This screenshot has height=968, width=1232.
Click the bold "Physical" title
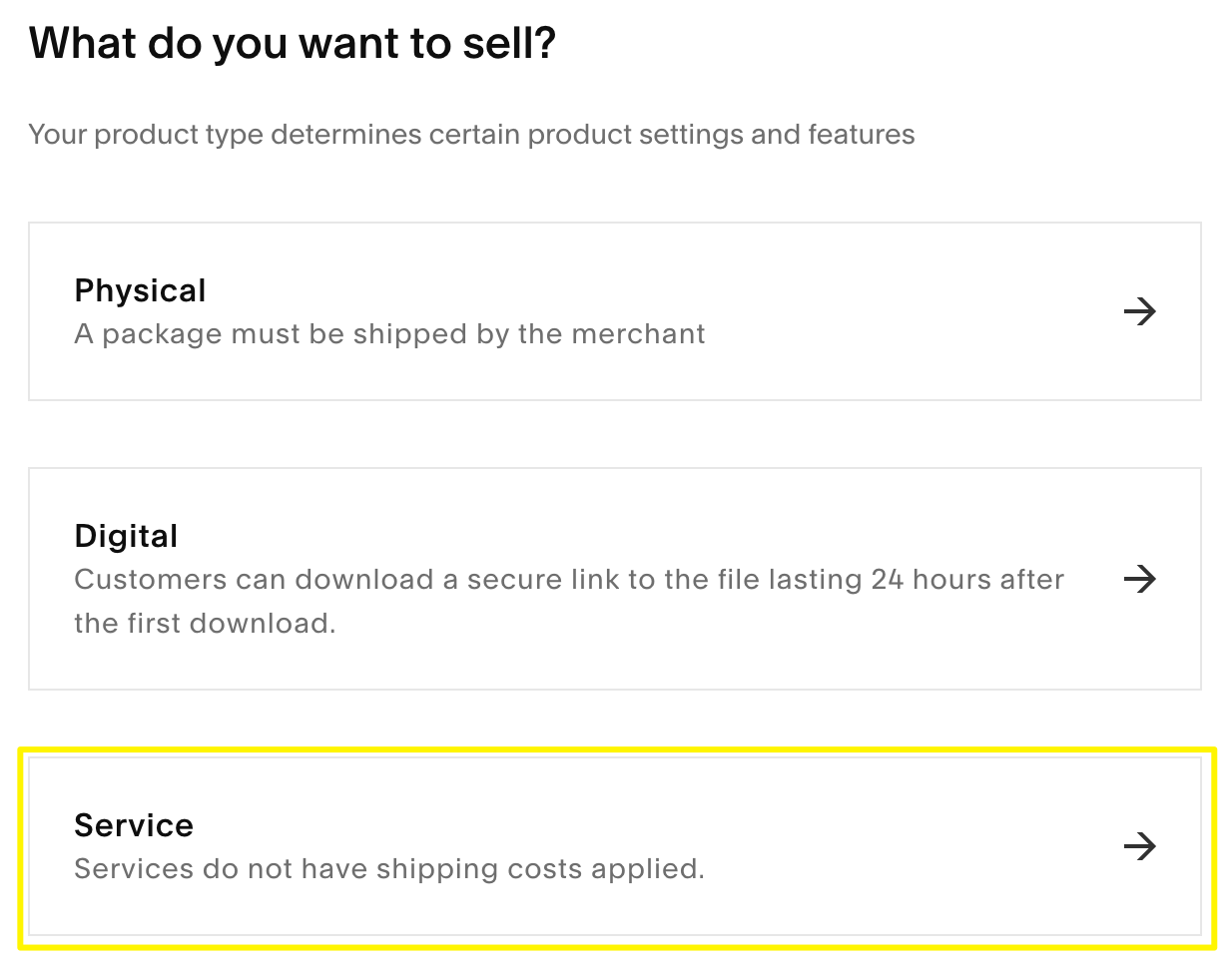pyautogui.click(x=140, y=290)
